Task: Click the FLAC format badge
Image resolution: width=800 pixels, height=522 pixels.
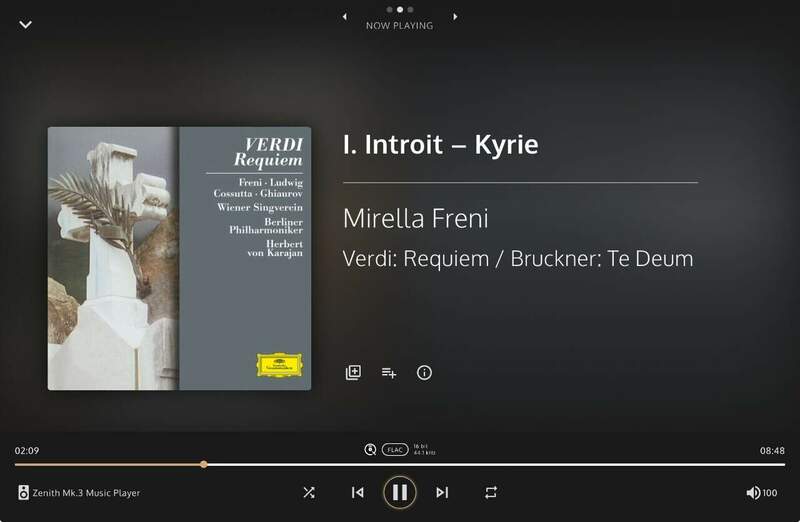Action: 395,450
